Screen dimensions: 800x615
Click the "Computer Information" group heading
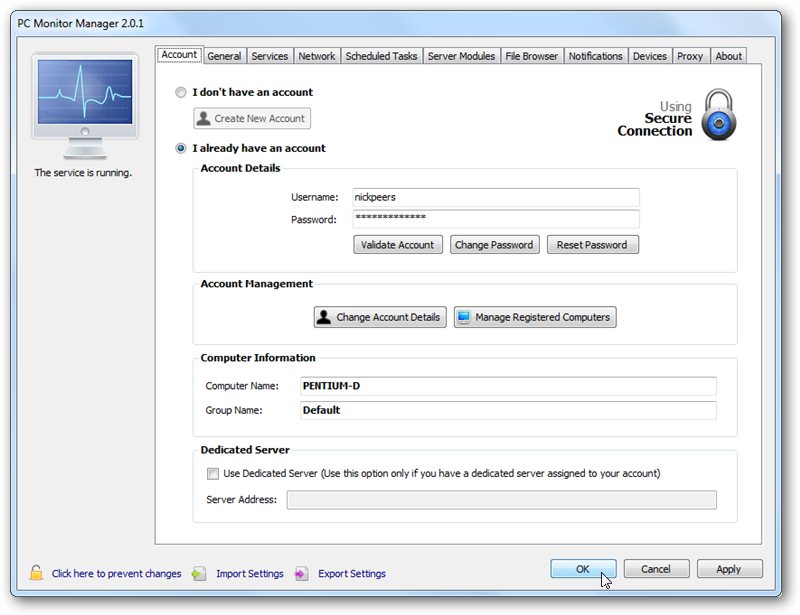click(x=258, y=358)
